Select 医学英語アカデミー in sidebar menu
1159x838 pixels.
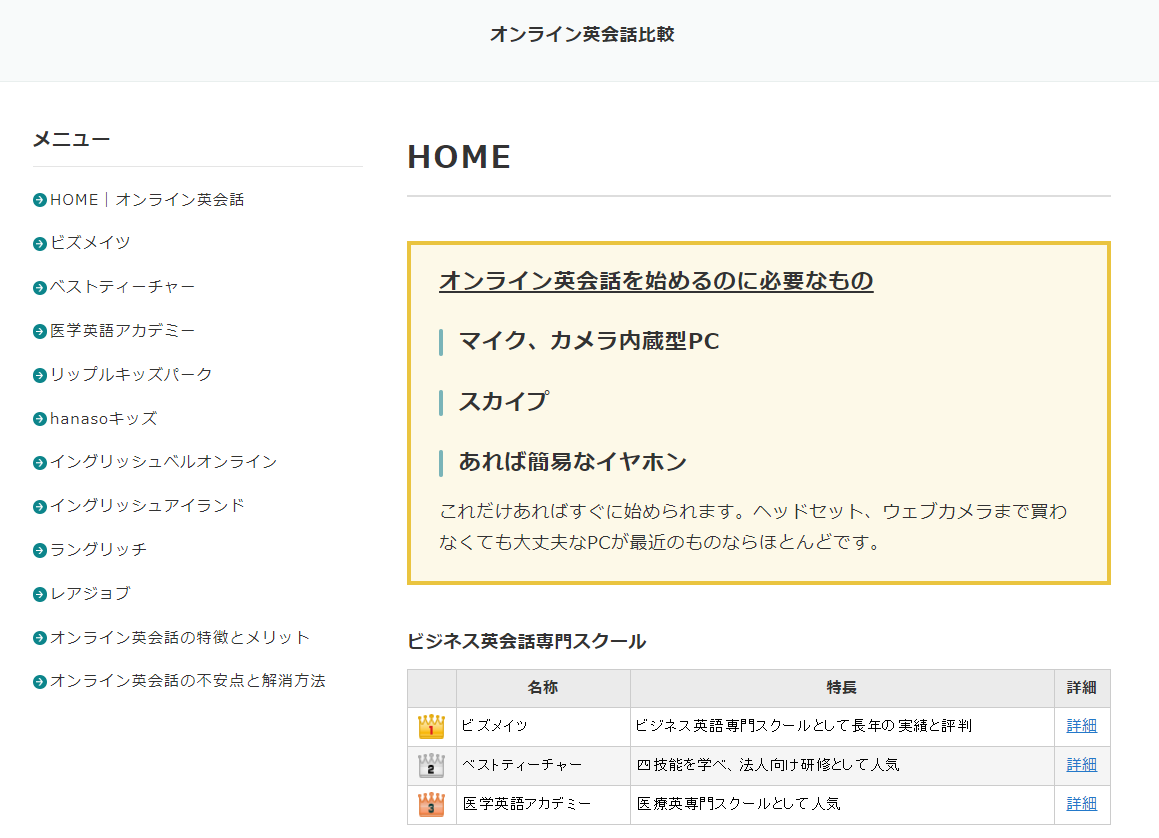(122, 331)
